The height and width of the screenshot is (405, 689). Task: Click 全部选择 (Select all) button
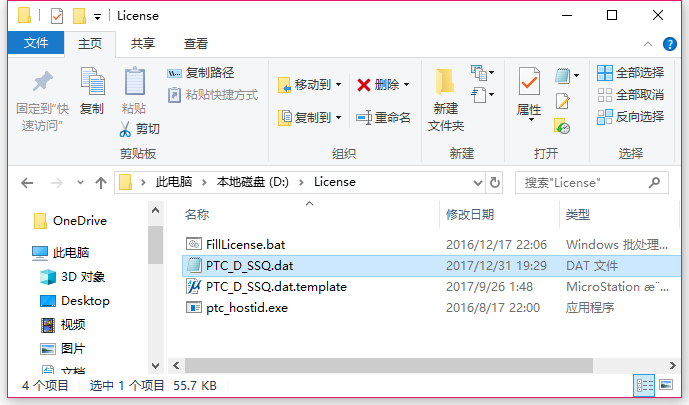tap(631, 73)
